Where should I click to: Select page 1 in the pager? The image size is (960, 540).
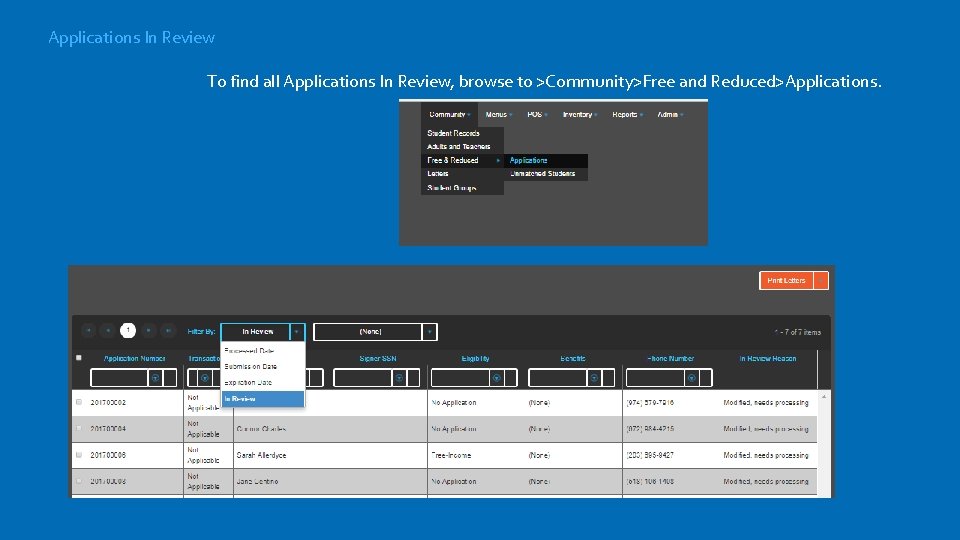[128, 331]
